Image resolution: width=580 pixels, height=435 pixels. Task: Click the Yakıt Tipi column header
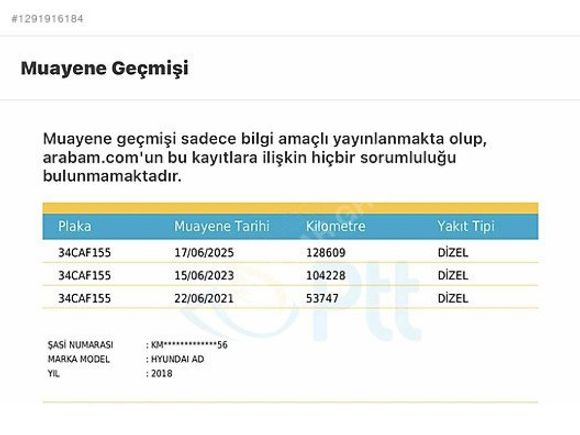click(x=466, y=226)
